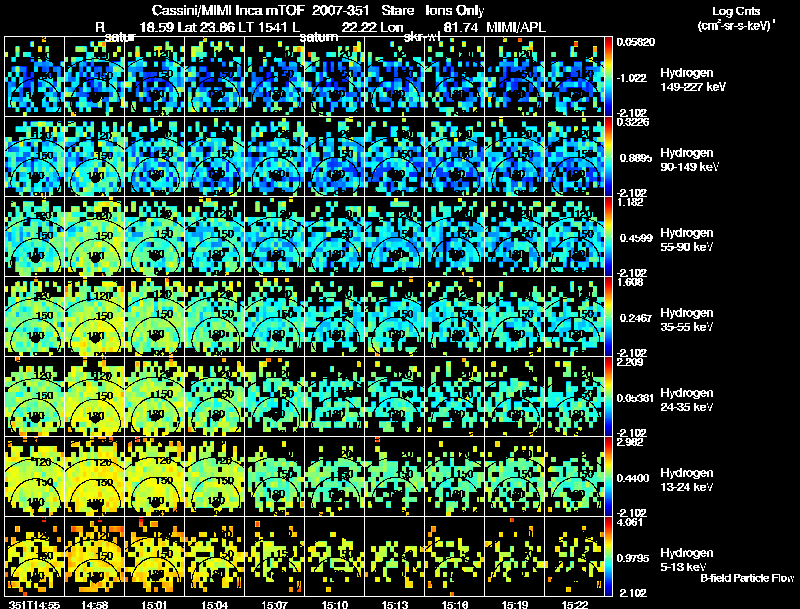Click the time axis label 15:22
Viewport: 800px width, 609px height.
pyautogui.click(x=574, y=605)
